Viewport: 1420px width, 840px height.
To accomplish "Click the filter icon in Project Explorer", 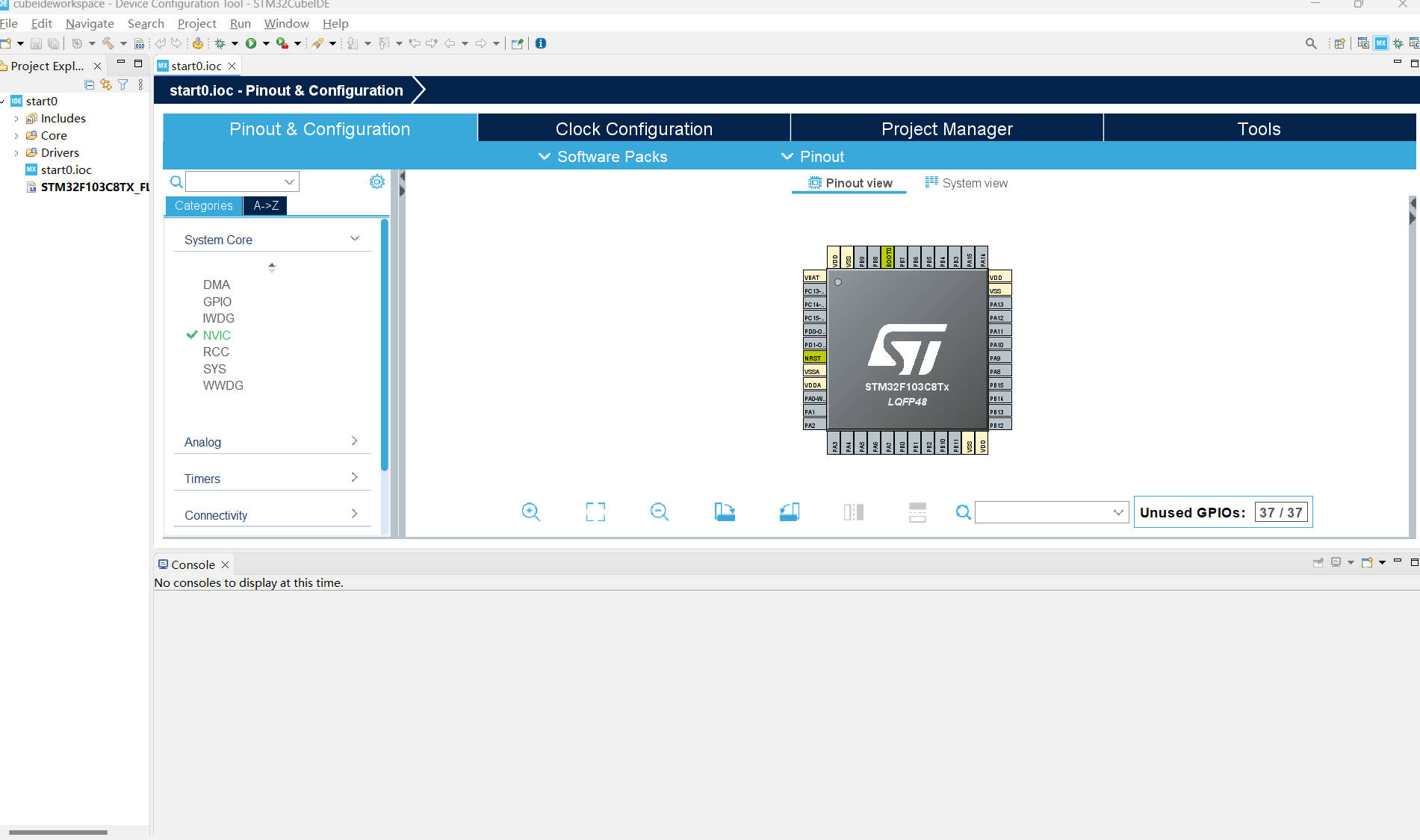I will 123,84.
